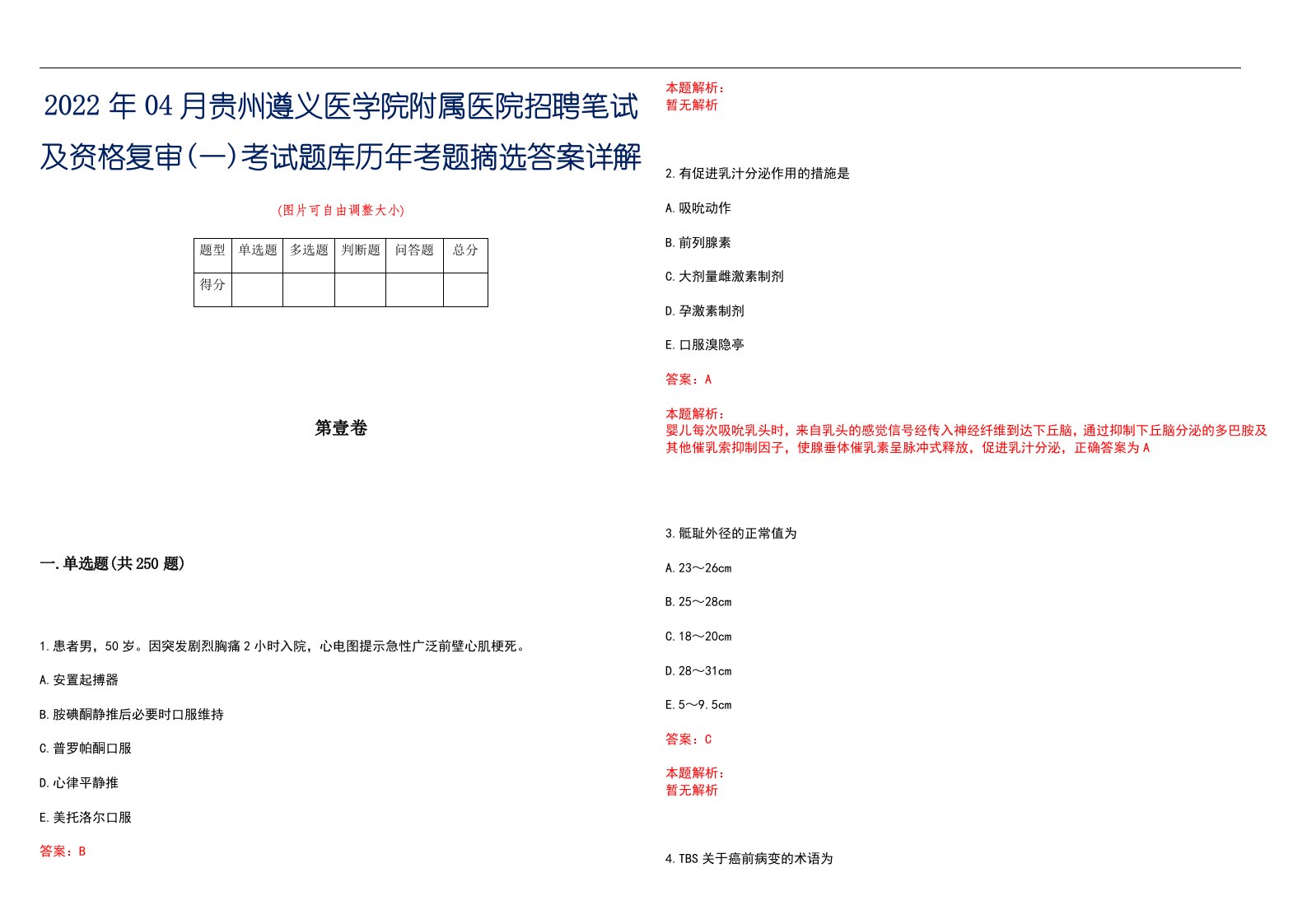Viewport: 1307px width, 924px height.
Task: Select the '判断题' table cell
Action: coord(361,255)
